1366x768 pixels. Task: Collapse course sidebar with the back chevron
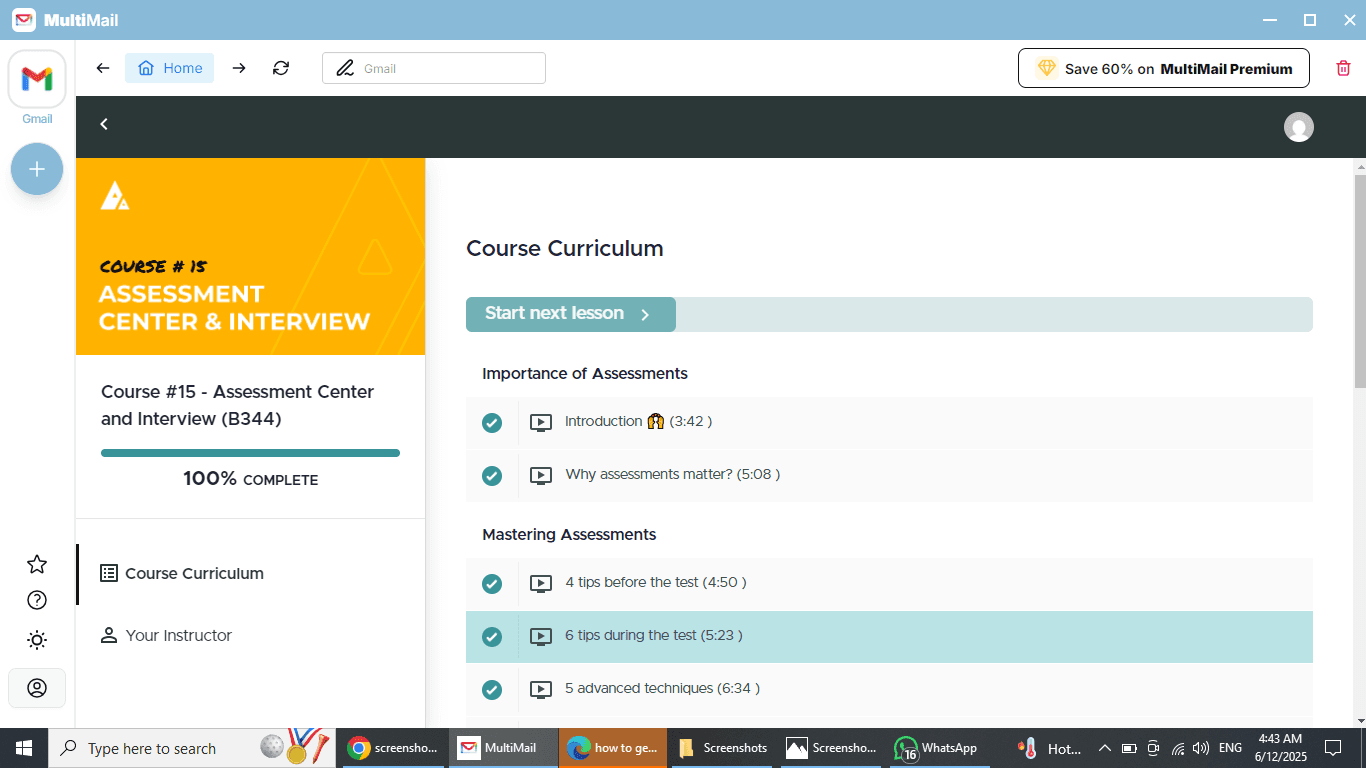[x=104, y=124]
